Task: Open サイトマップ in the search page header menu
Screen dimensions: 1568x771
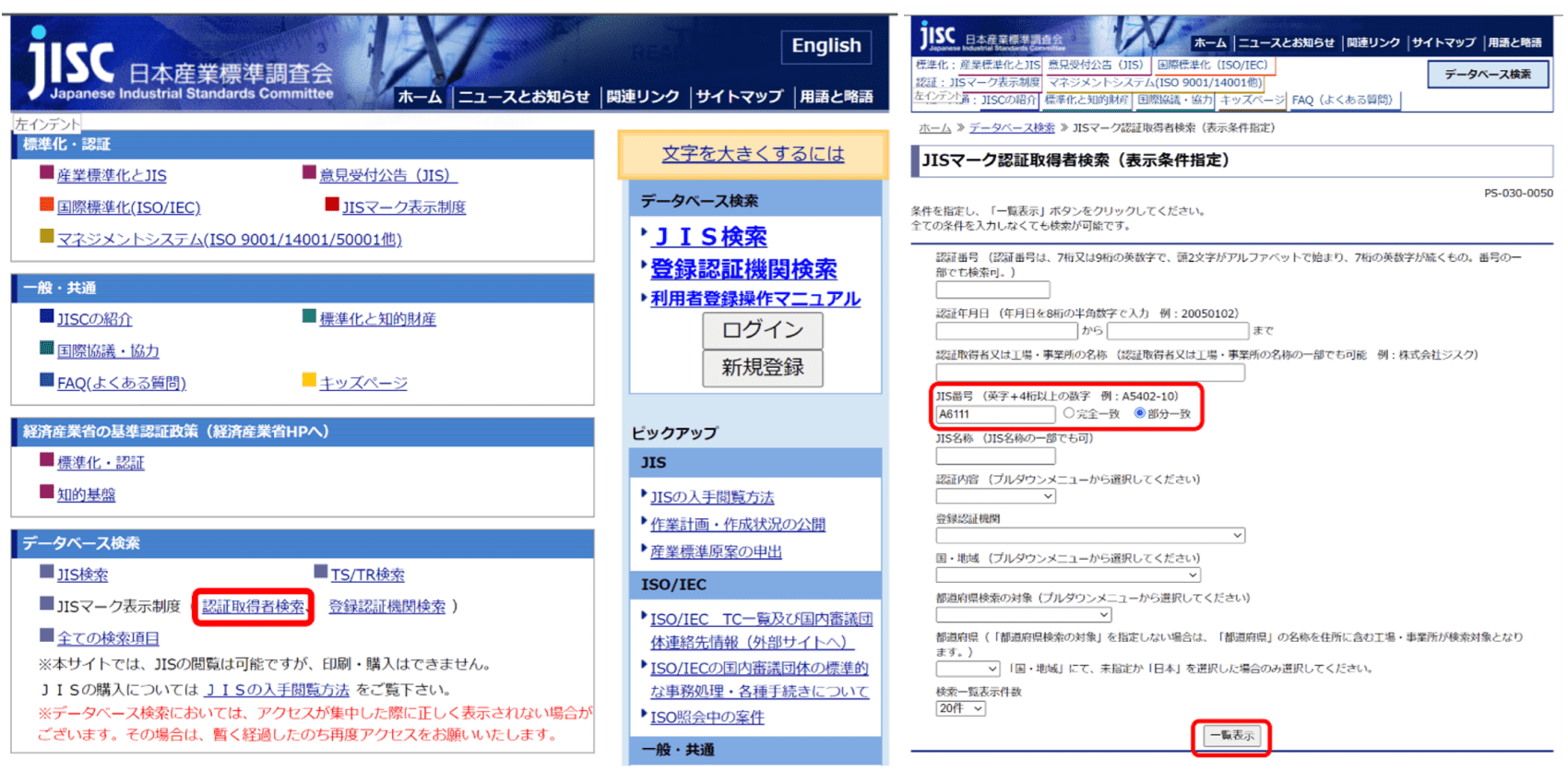Action: pos(1443,42)
